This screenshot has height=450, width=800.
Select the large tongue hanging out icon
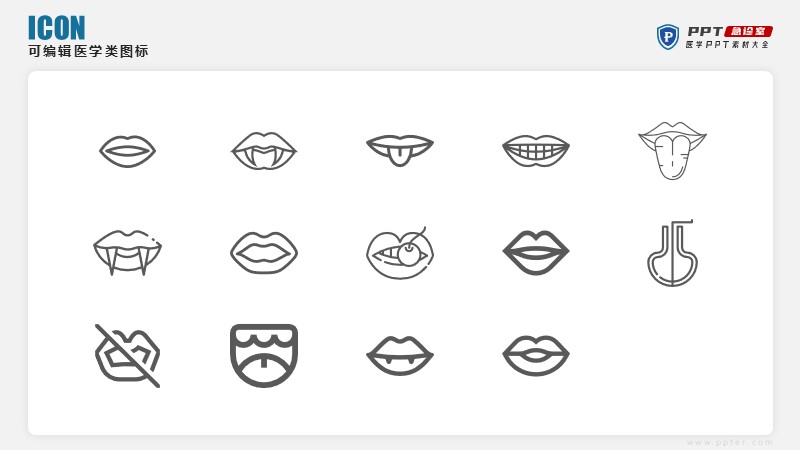point(672,151)
